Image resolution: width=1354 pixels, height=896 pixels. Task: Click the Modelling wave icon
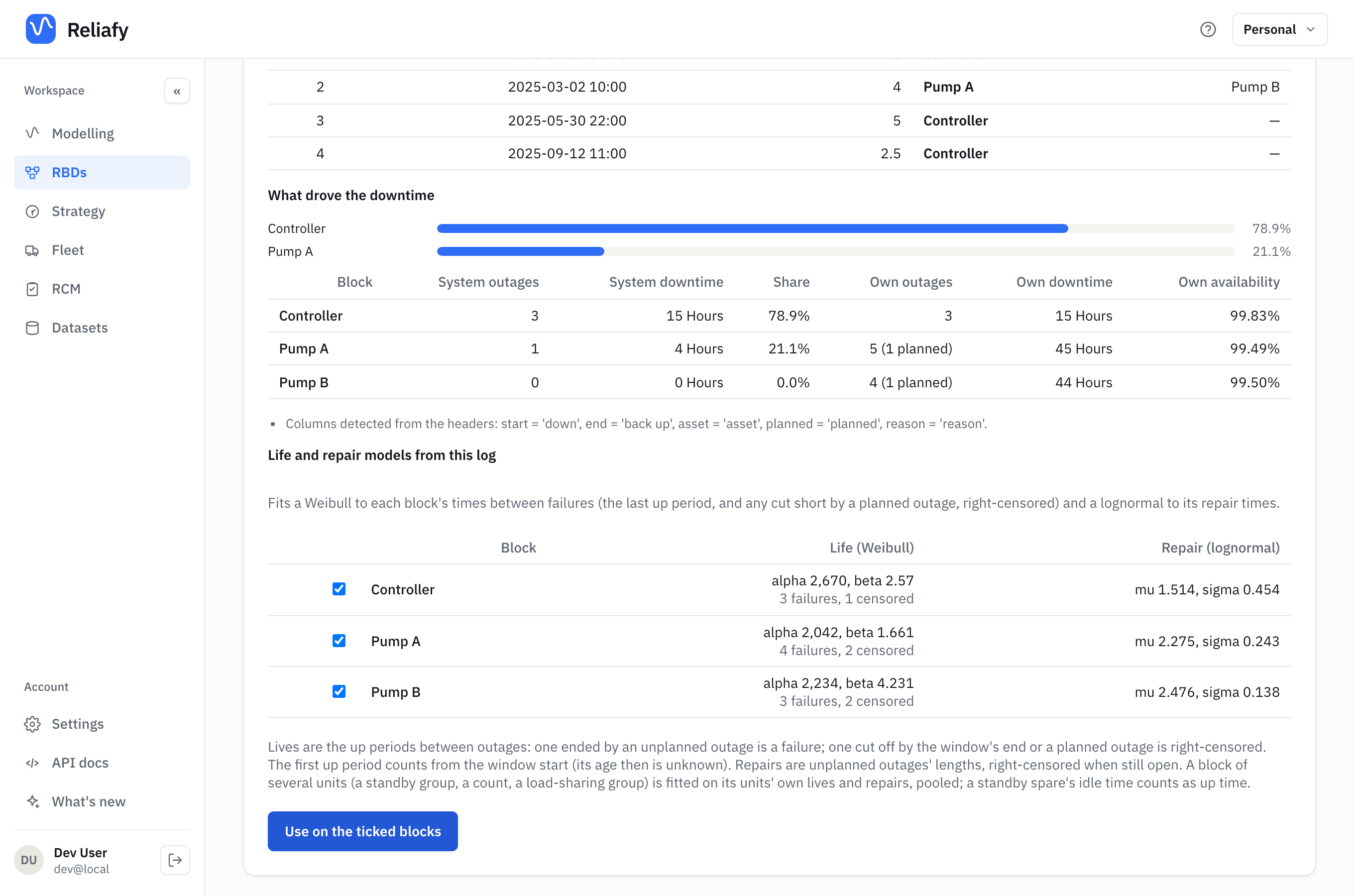click(x=32, y=133)
